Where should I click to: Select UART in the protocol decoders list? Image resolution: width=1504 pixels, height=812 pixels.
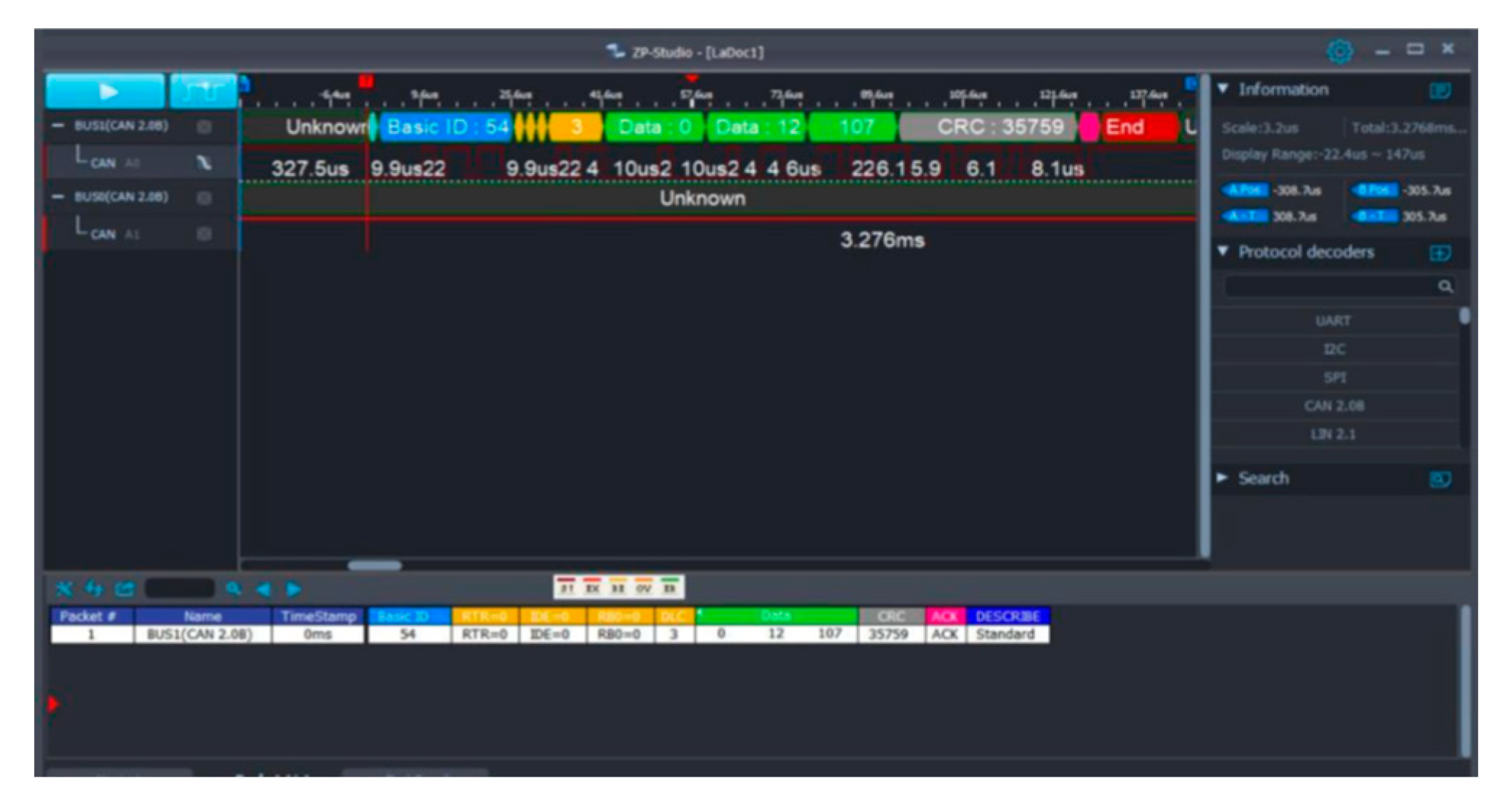click(x=1332, y=321)
